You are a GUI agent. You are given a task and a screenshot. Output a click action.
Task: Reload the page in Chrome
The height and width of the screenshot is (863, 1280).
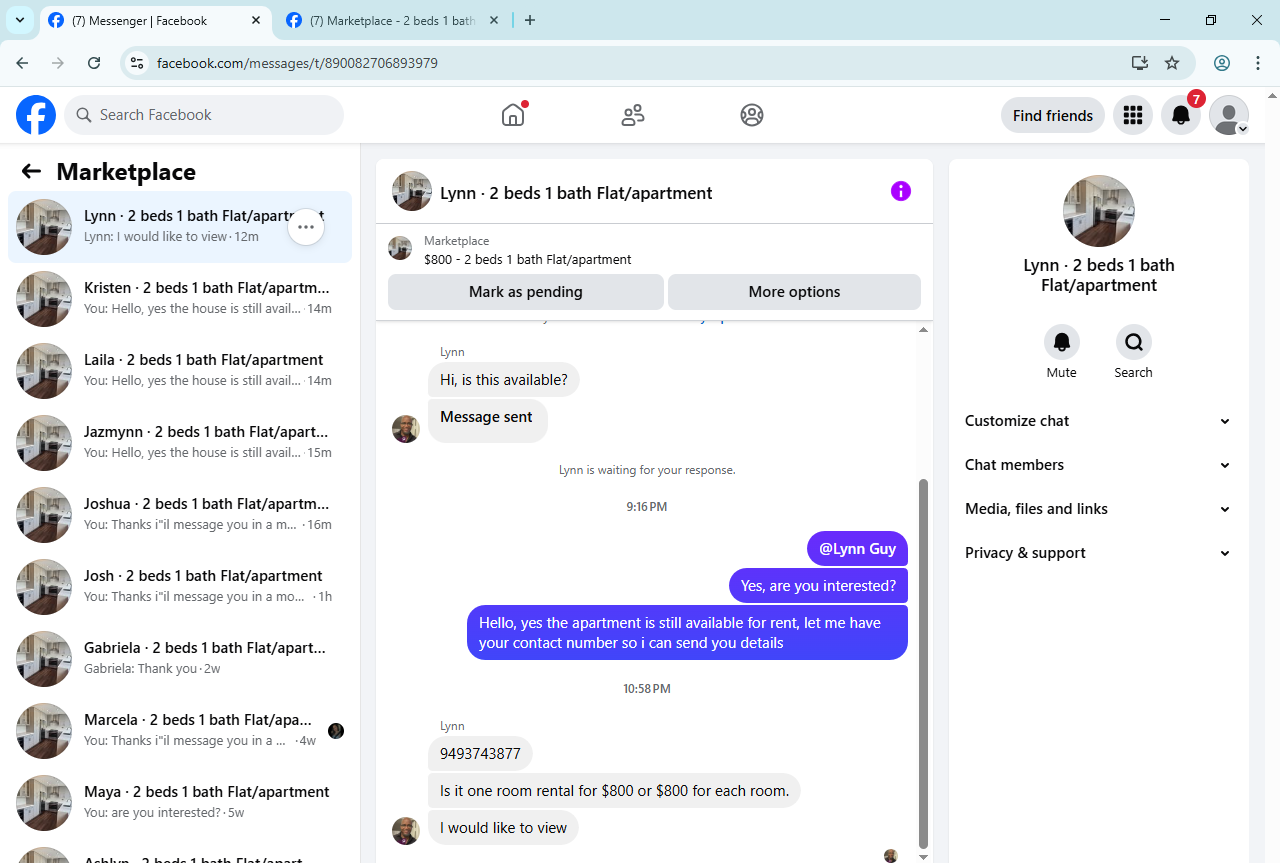pyautogui.click(x=94, y=63)
